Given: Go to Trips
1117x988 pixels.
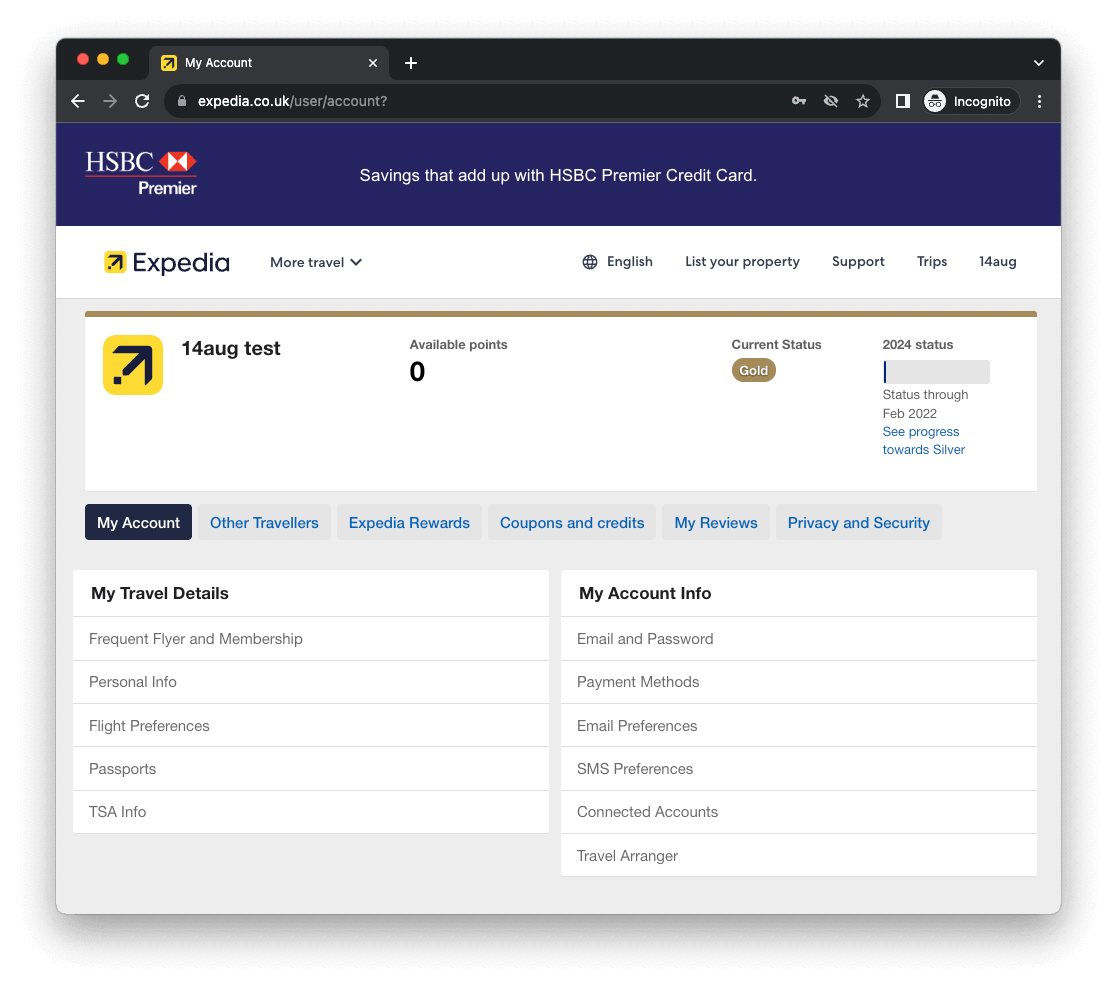Looking at the screenshot, I should 932,261.
